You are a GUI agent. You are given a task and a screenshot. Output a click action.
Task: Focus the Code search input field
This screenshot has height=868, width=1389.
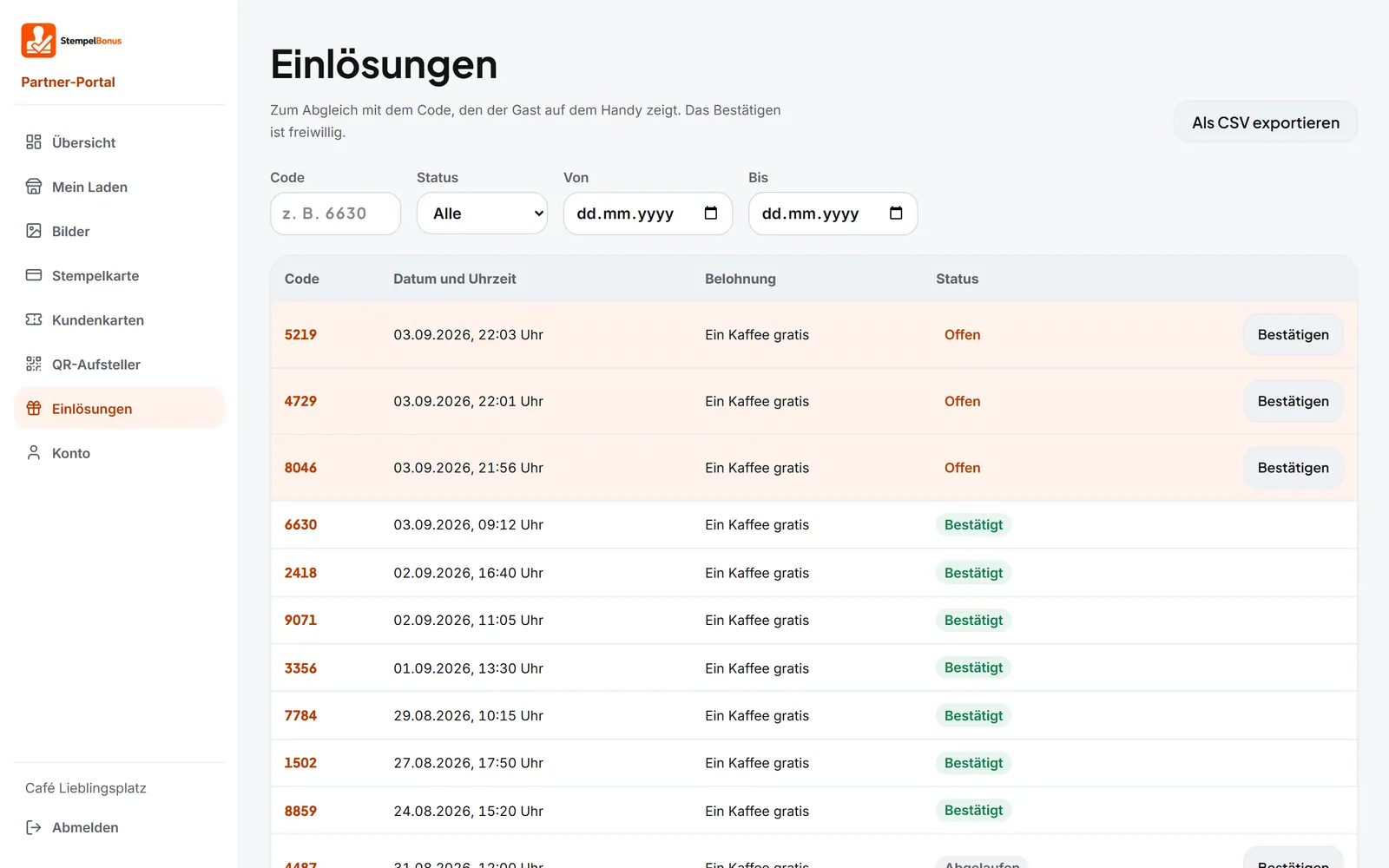click(335, 214)
